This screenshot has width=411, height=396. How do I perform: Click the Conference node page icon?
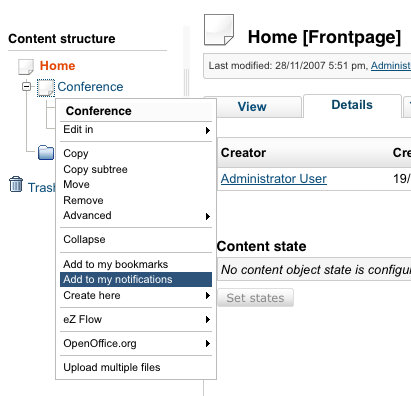[46, 88]
